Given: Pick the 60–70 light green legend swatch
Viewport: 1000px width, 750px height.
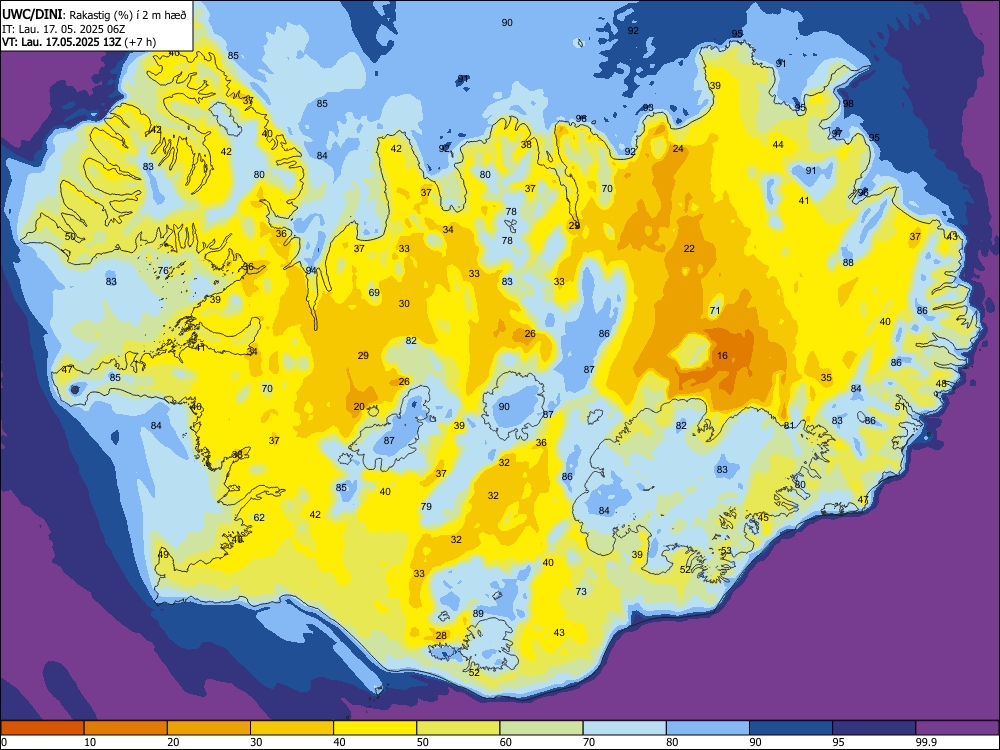Looking at the screenshot, I should (541, 728).
